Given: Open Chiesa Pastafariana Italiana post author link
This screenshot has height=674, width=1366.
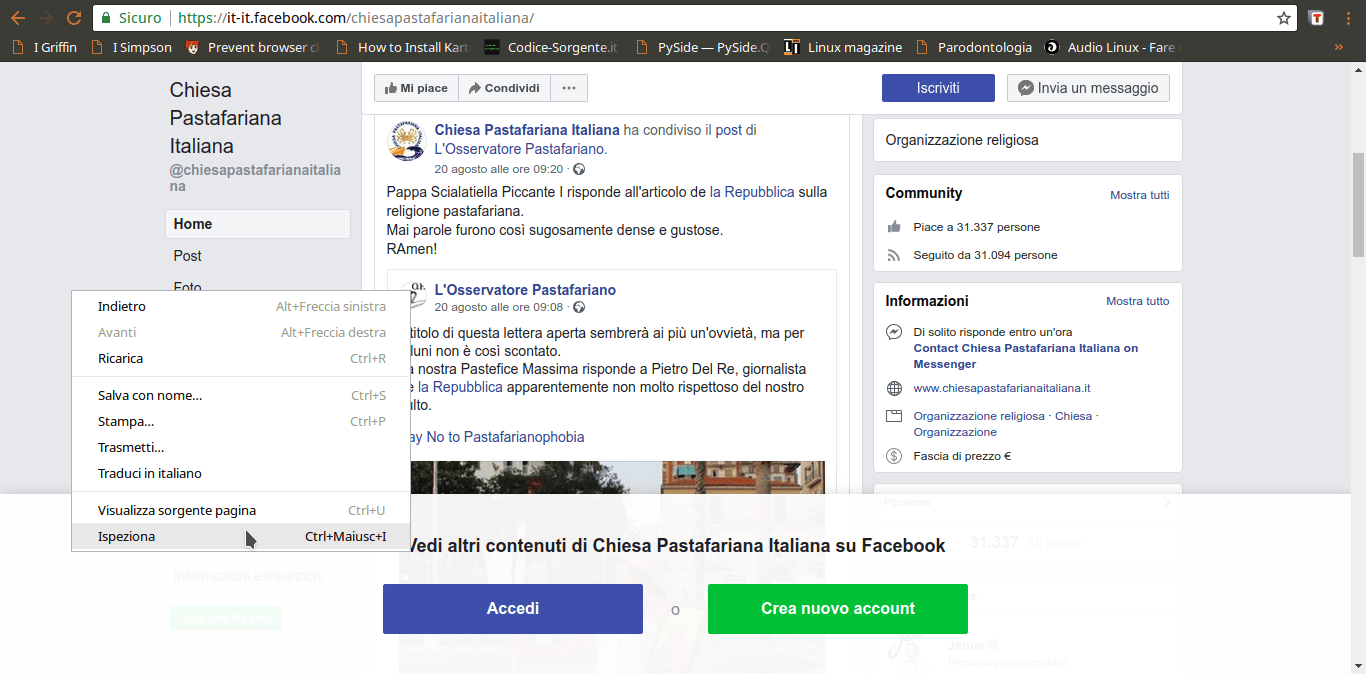Looking at the screenshot, I should tap(527, 130).
